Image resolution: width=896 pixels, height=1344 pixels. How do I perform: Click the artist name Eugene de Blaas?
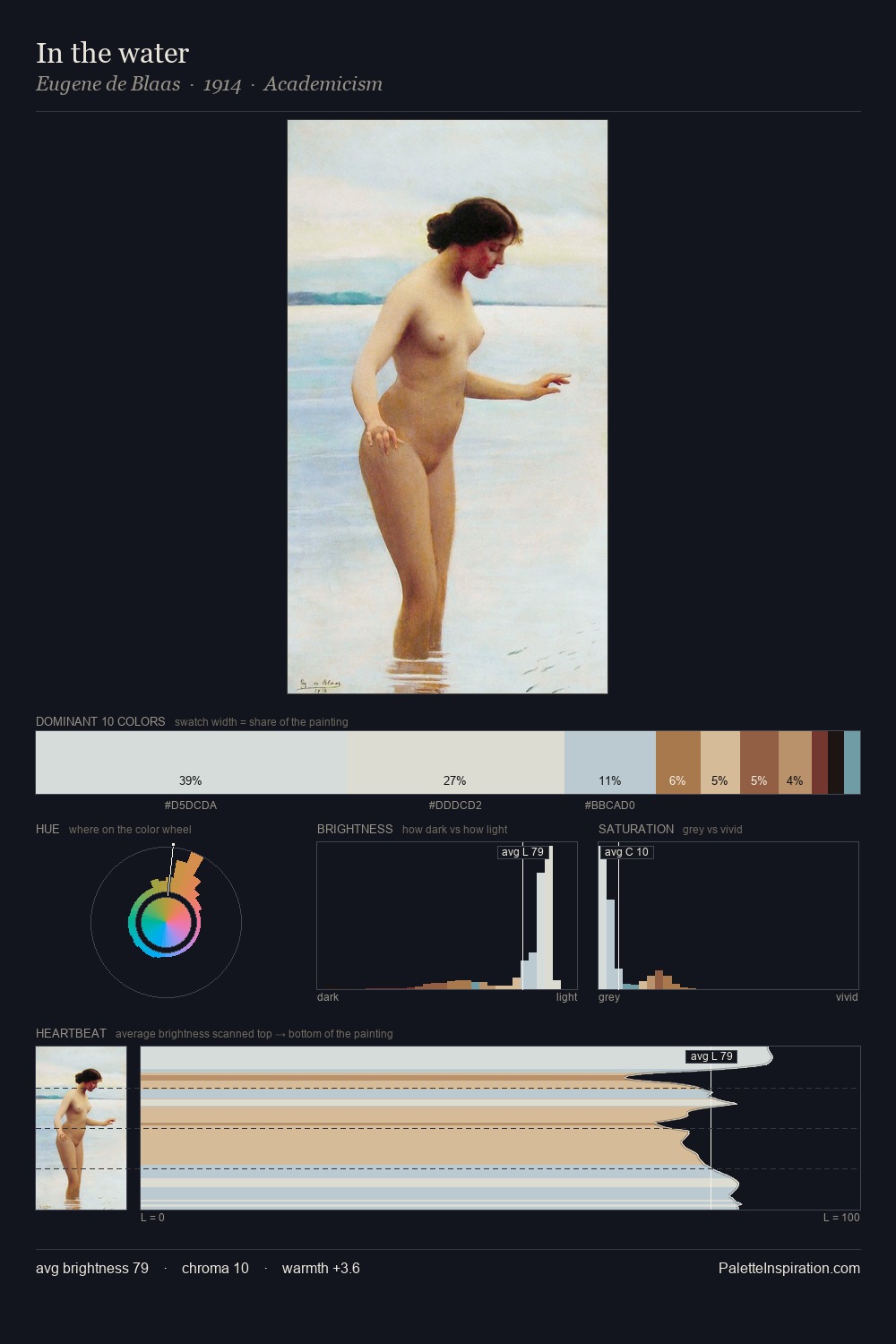tap(108, 84)
